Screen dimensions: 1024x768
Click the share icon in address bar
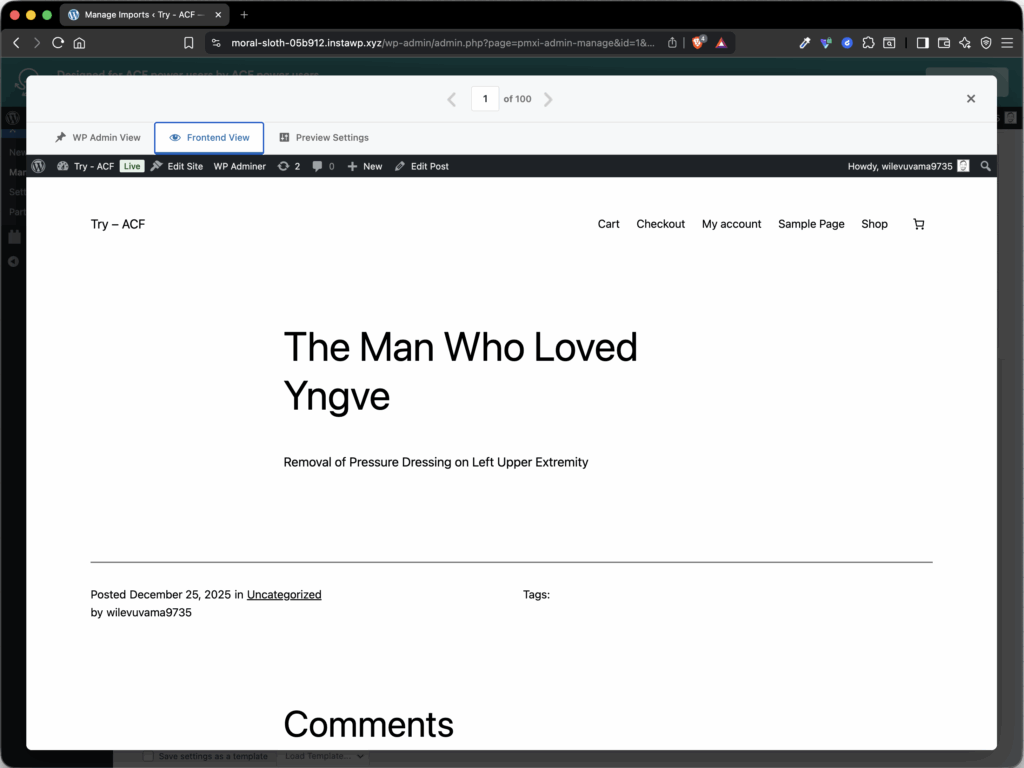pyautogui.click(x=672, y=43)
